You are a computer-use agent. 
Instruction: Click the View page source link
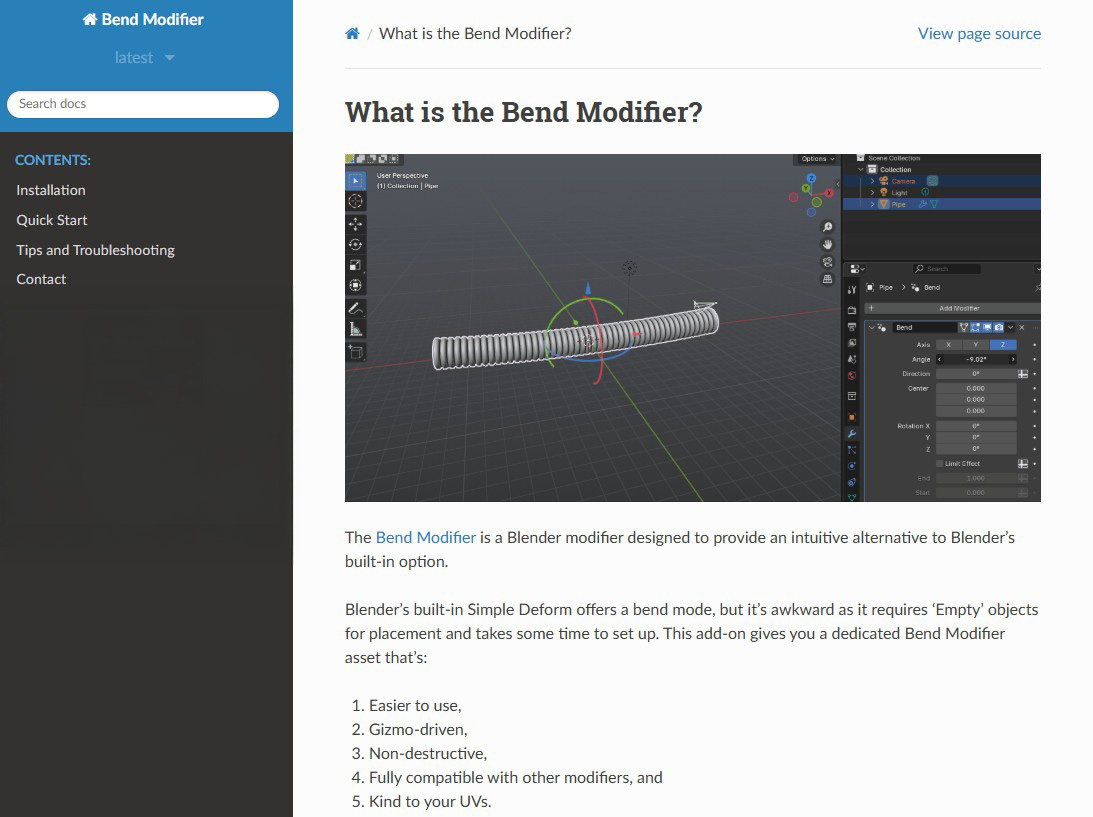tap(979, 33)
